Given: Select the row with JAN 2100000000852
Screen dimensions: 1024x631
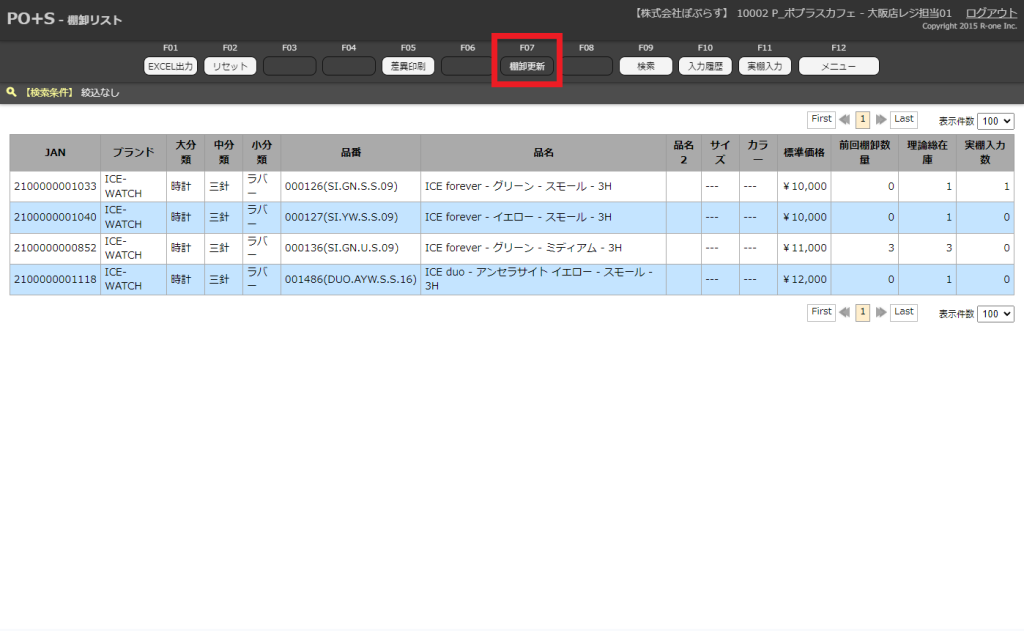Looking at the screenshot, I should (x=55, y=248).
